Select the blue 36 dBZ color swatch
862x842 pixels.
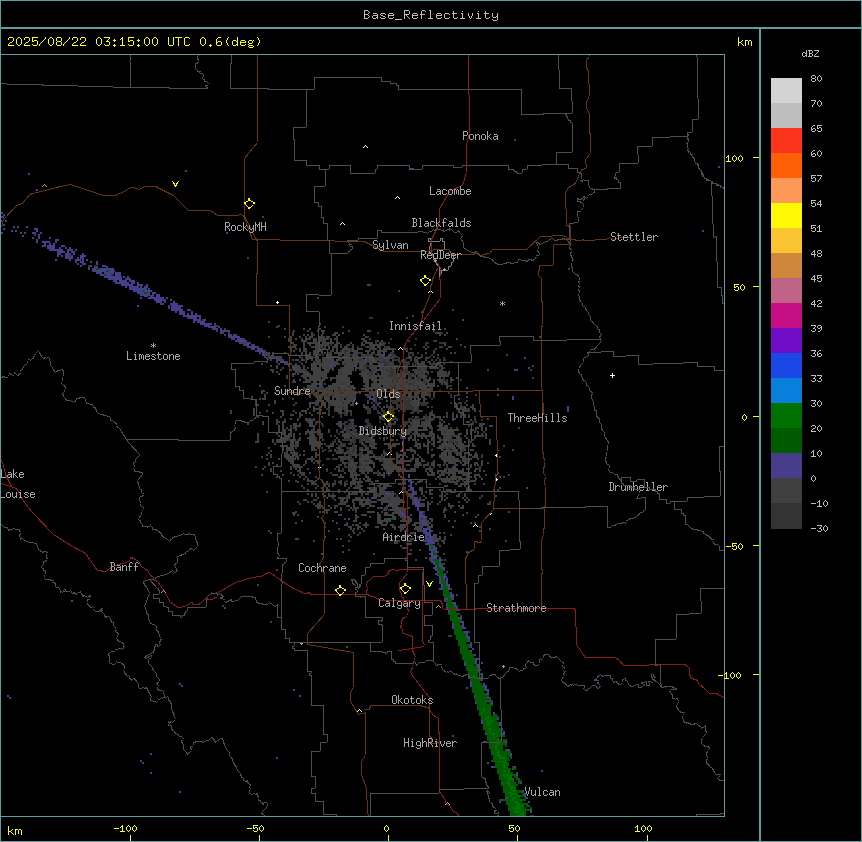tap(786, 365)
